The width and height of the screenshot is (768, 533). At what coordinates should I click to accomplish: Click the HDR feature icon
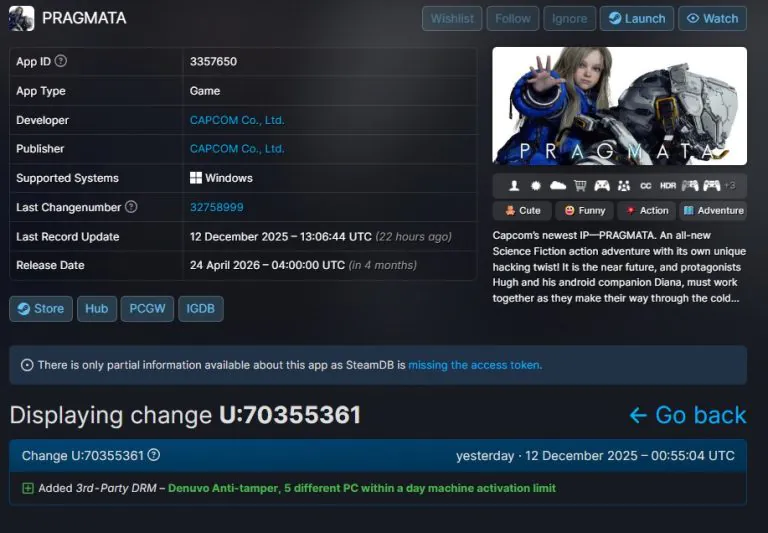pyautogui.click(x=668, y=186)
